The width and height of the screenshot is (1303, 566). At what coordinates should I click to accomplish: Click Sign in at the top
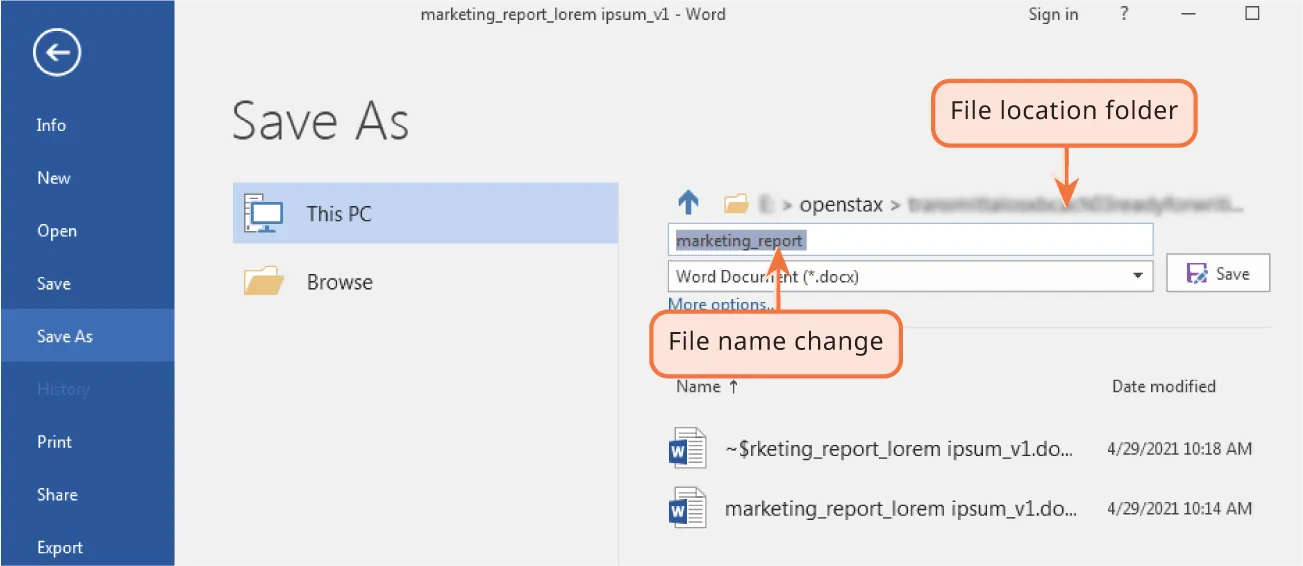(x=1053, y=14)
